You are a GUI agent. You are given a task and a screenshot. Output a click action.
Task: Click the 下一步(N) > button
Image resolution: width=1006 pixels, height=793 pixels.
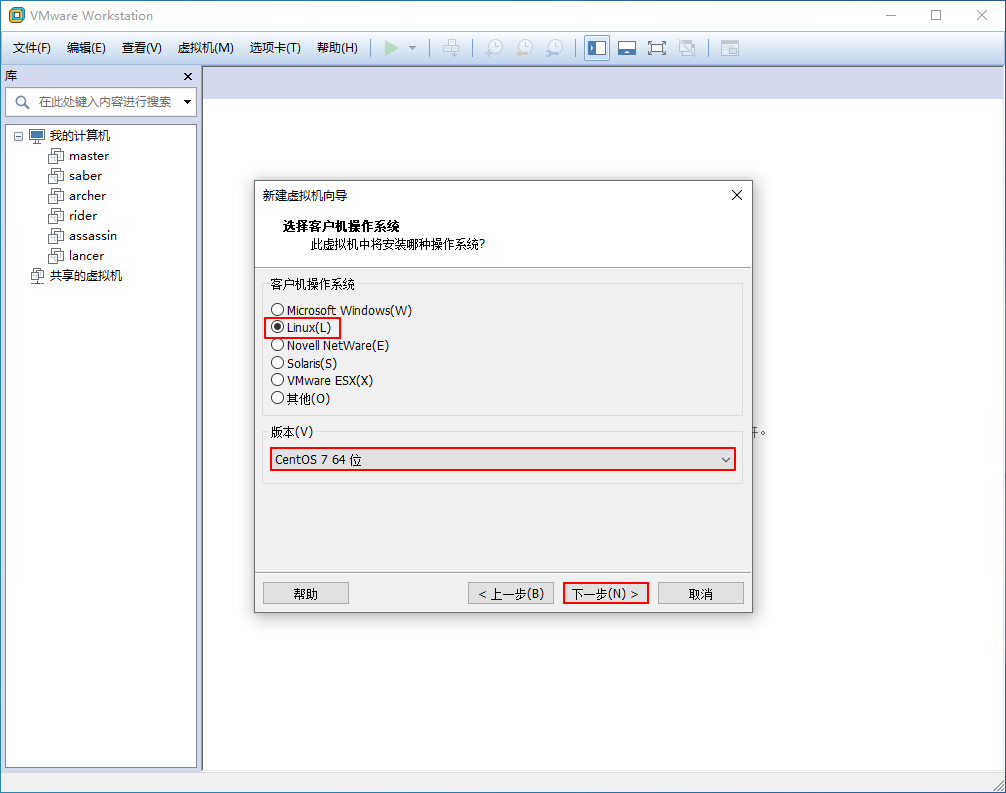click(x=605, y=593)
